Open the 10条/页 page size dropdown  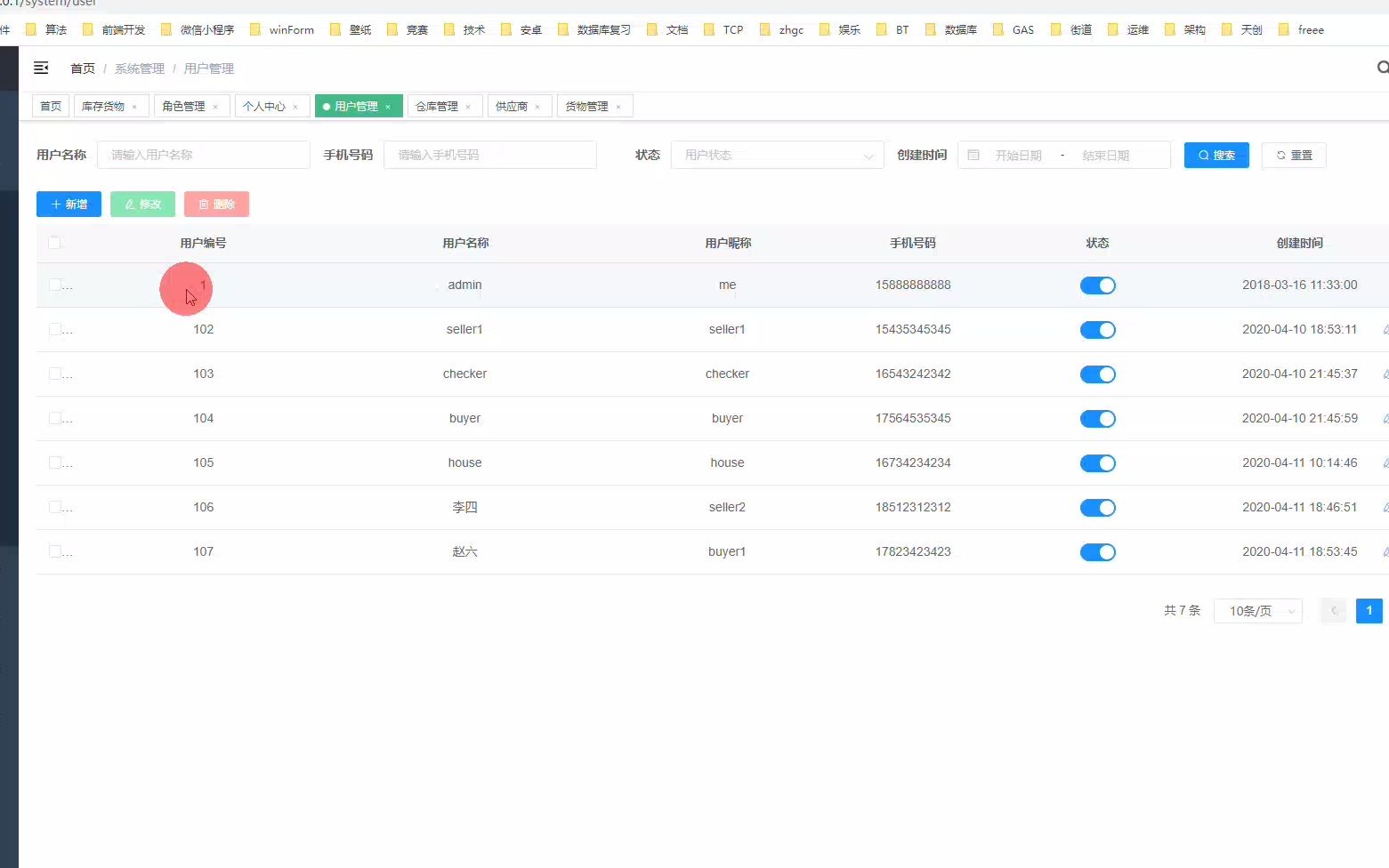coord(1258,611)
